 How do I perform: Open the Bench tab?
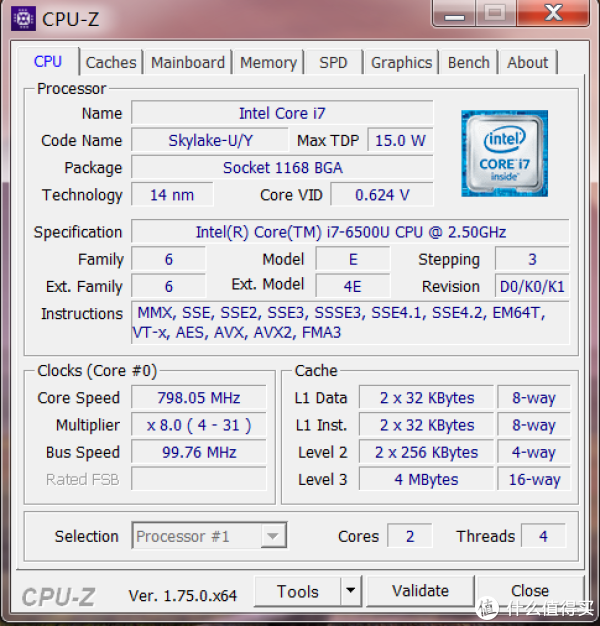point(468,62)
